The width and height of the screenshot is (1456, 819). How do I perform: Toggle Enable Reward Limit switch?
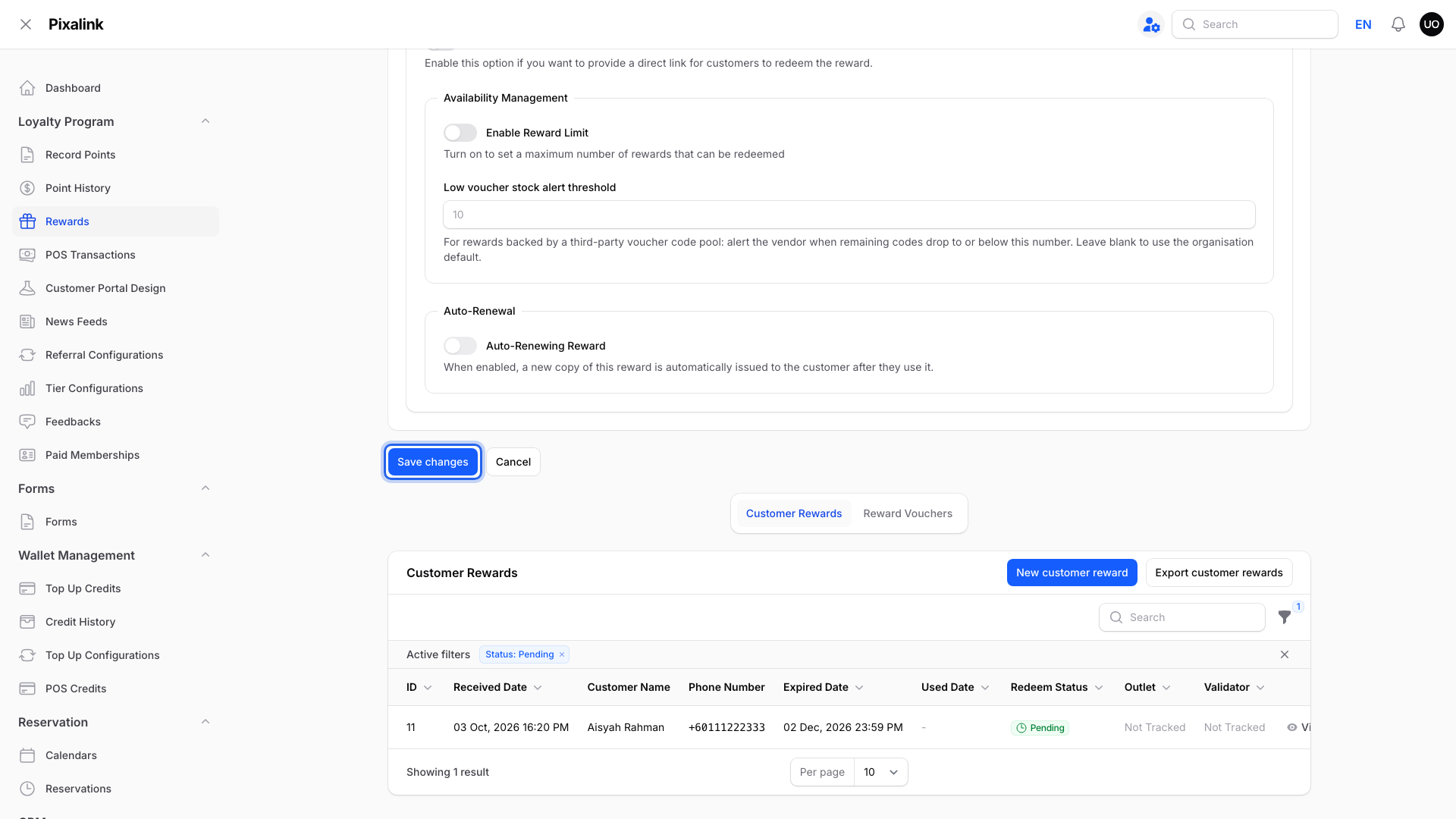click(x=460, y=133)
